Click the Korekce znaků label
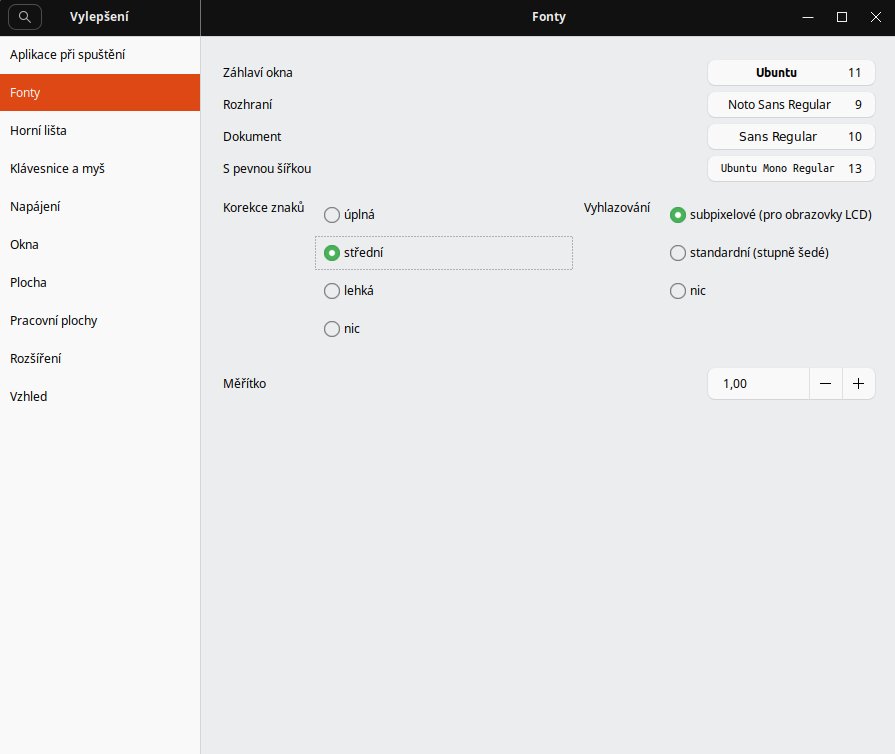Image resolution: width=895 pixels, height=754 pixels. point(264,208)
